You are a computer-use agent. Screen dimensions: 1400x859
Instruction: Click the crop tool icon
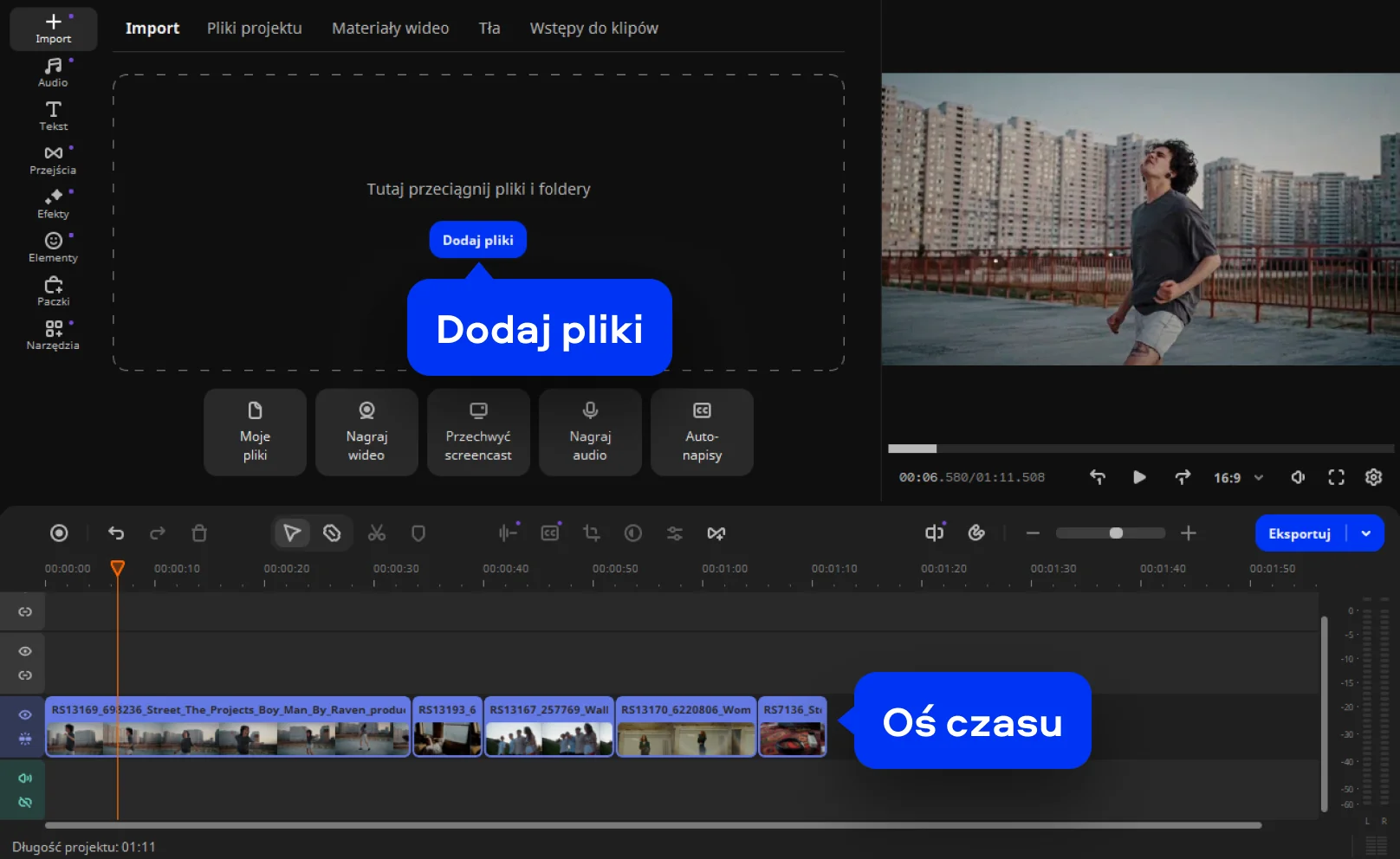click(x=592, y=533)
